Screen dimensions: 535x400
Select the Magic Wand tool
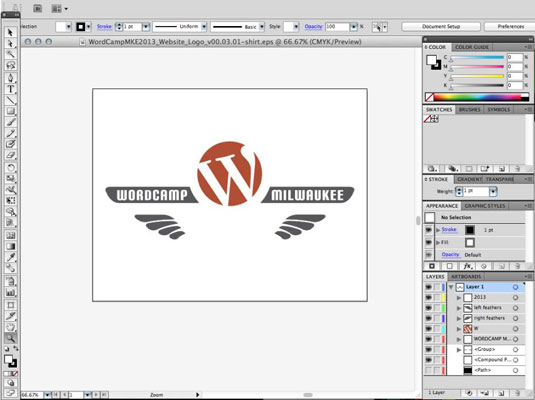click(10, 54)
